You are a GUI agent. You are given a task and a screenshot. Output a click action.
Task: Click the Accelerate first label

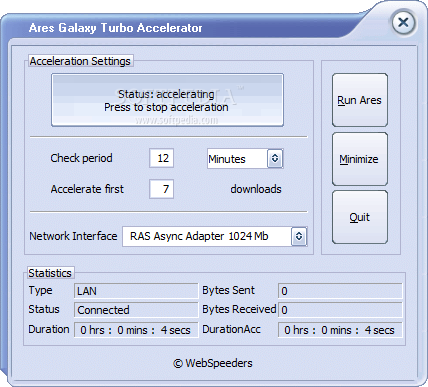click(87, 189)
